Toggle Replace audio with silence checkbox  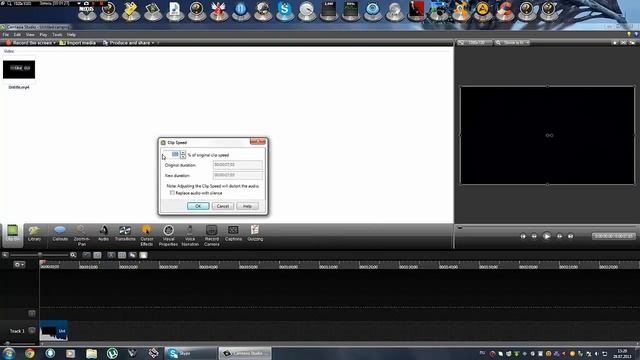click(x=172, y=193)
